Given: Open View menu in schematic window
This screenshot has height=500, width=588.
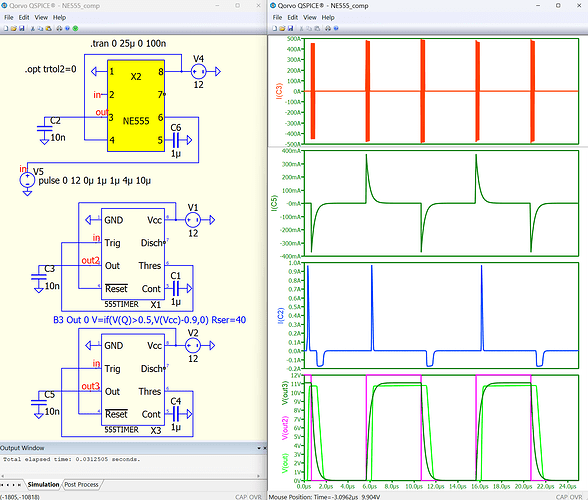Looking at the screenshot, I should point(41,17).
